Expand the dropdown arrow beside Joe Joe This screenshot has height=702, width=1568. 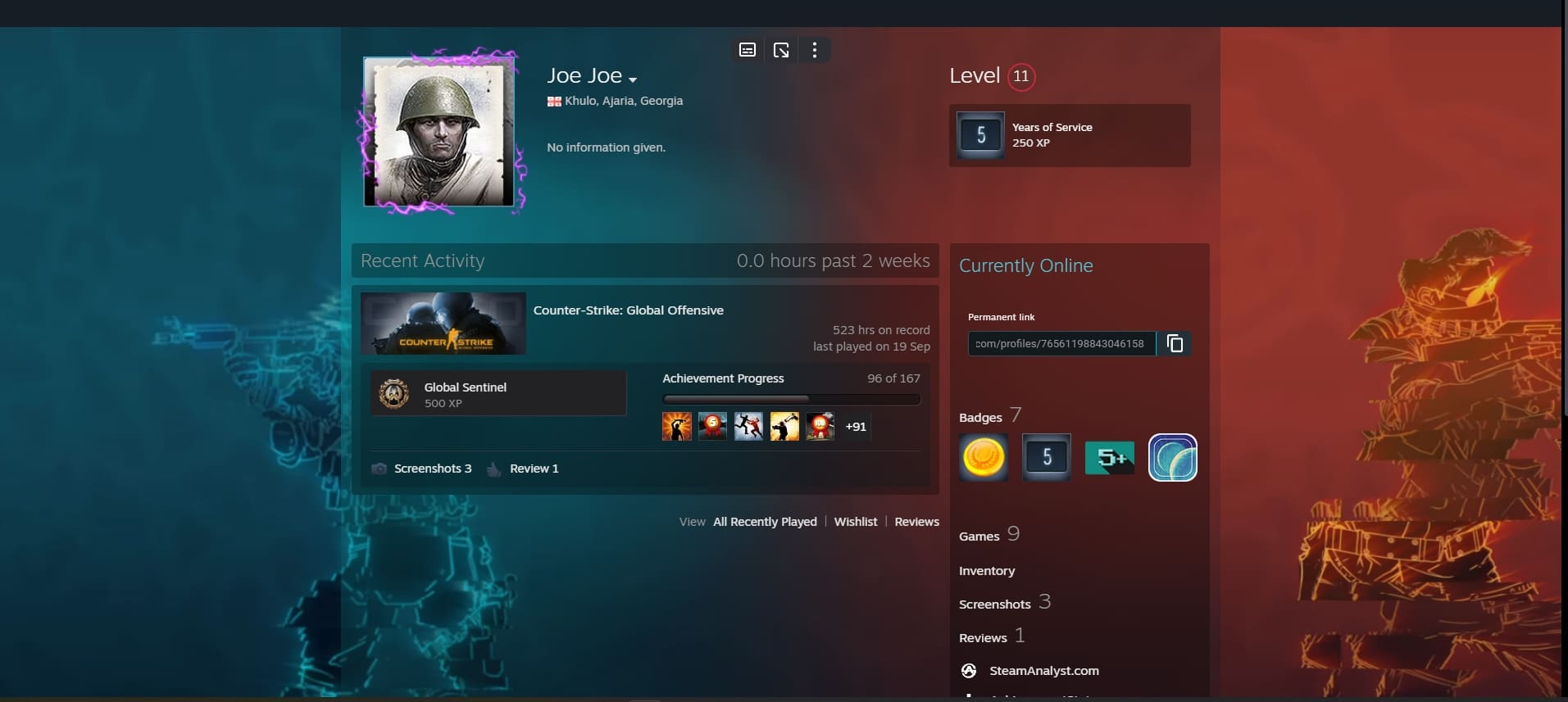(x=633, y=79)
